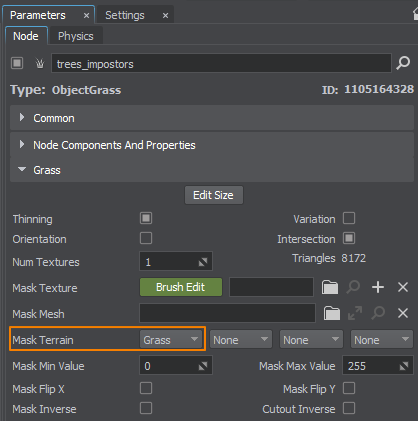
Task: Open folder browser for Mask Mesh
Action: [332, 313]
